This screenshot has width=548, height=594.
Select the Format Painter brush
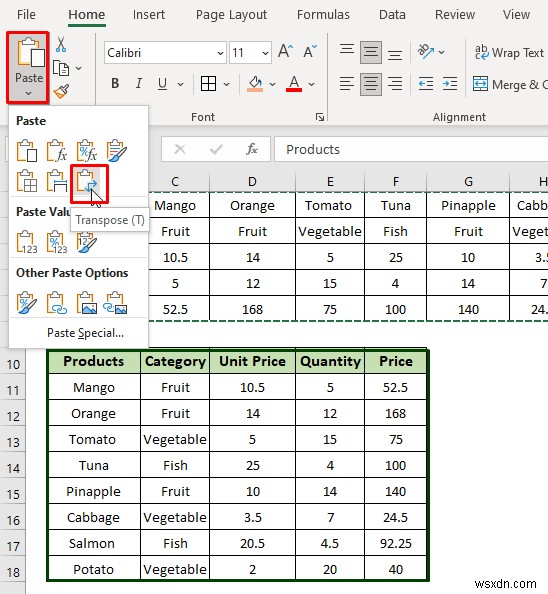coord(61,91)
